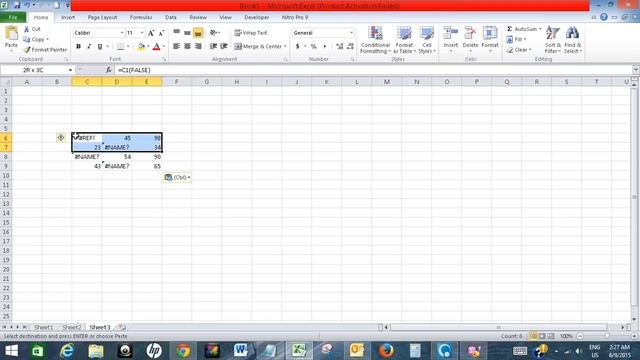Apply Comma Style format
Screen dimensions: 640x360
[x=324, y=47]
